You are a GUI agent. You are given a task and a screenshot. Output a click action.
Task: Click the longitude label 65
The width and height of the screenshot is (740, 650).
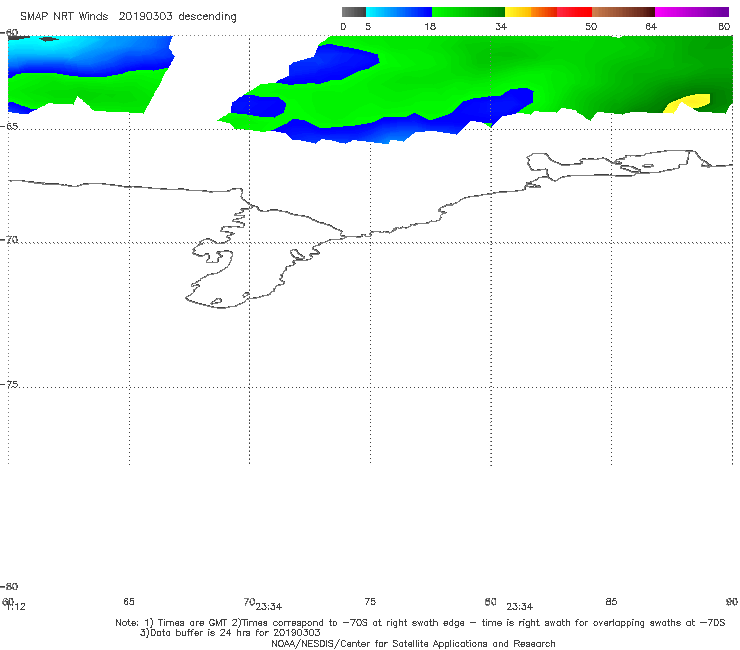pos(129,601)
